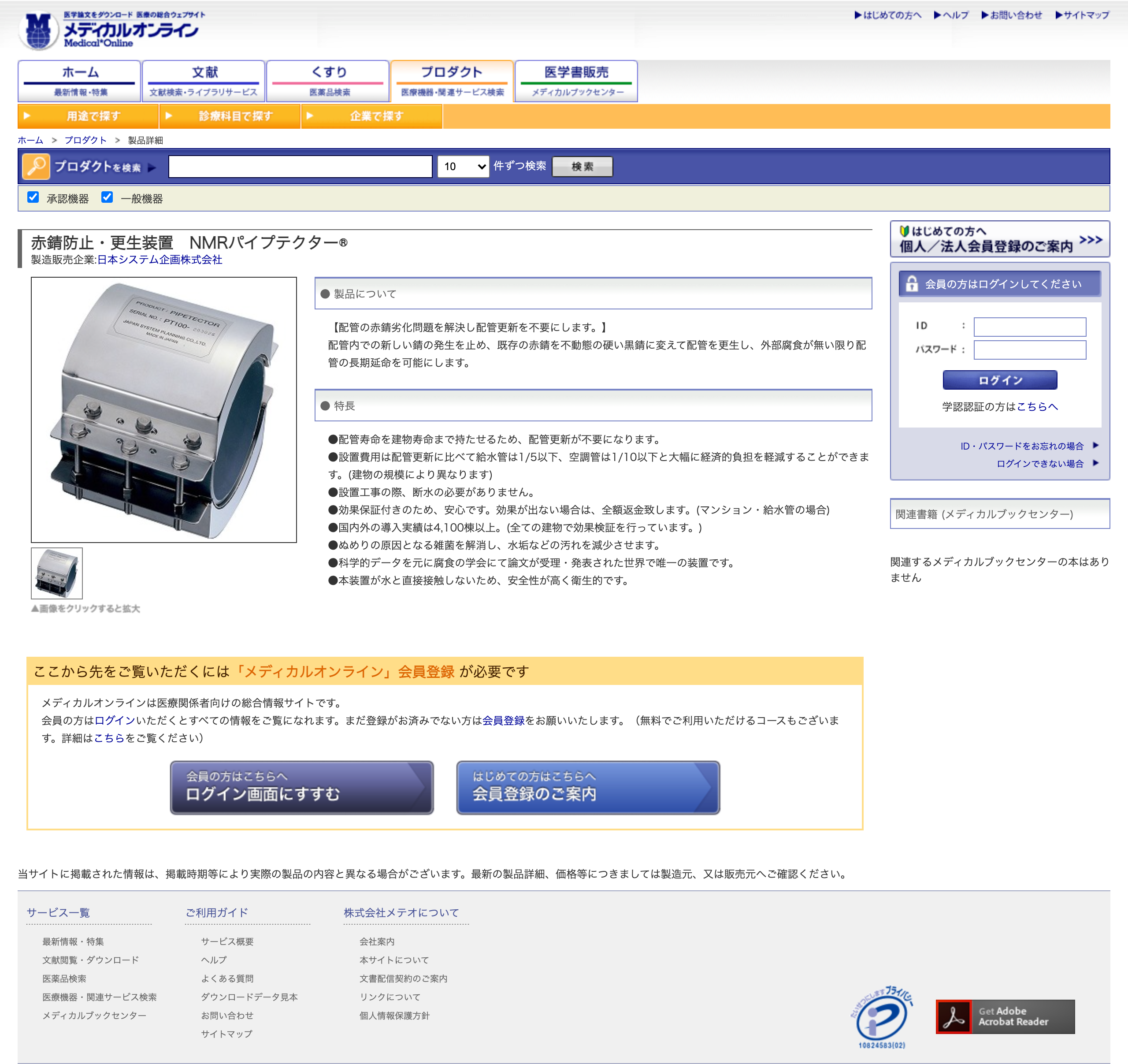Viewport: 1128px width, 1064px height.
Task: Click the 製品について section header
Action: (x=594, y=294)
